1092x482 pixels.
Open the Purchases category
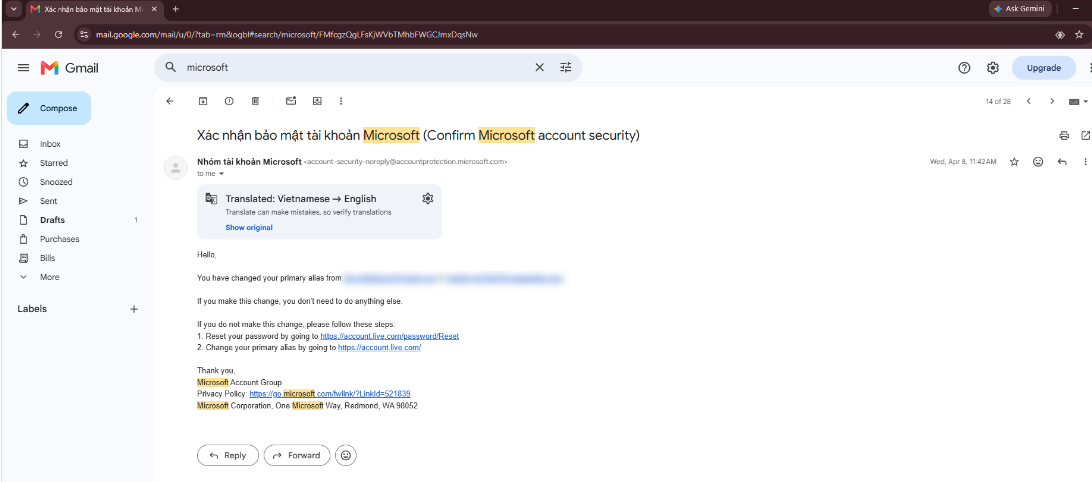[59, 239]
